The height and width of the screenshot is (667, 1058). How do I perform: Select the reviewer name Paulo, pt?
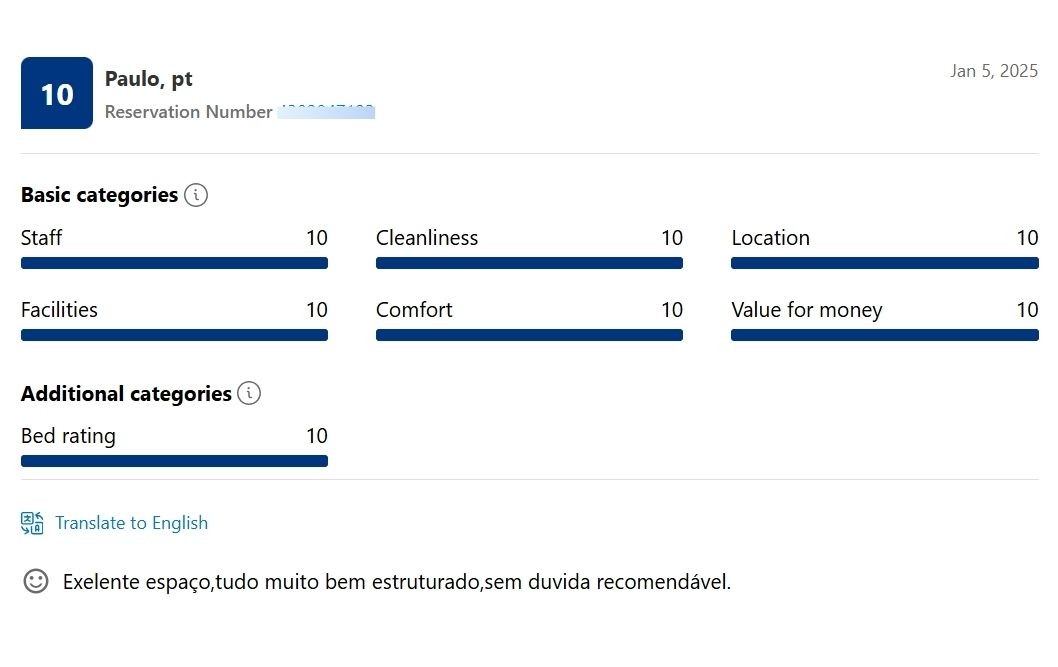[148, 79]
